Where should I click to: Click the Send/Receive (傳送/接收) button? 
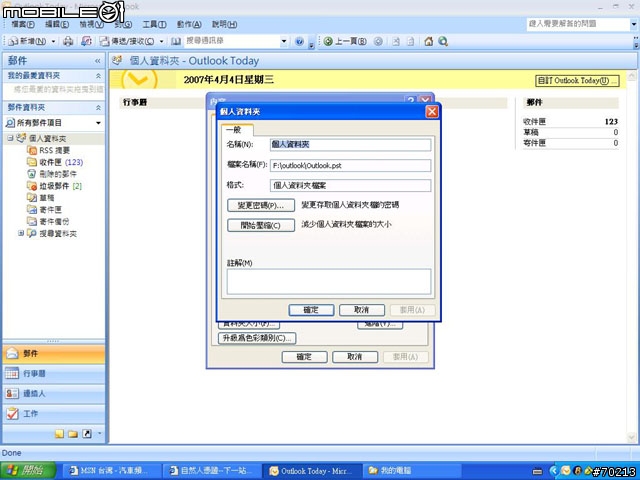point(128,41)
